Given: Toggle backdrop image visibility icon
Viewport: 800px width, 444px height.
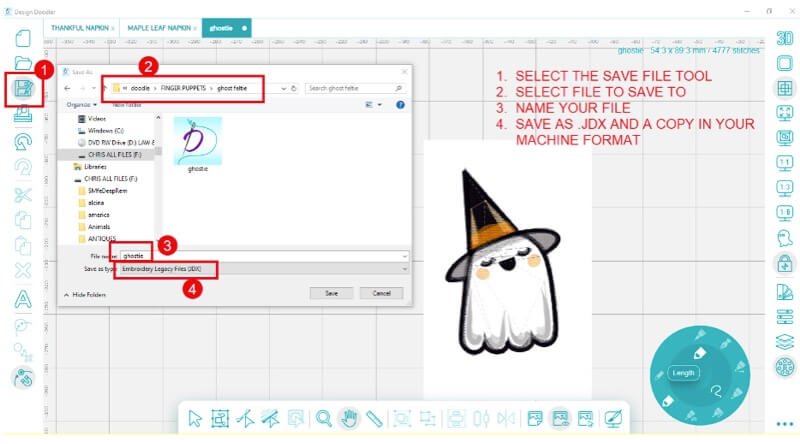Looking at the screenshot, I should (560, 419).
